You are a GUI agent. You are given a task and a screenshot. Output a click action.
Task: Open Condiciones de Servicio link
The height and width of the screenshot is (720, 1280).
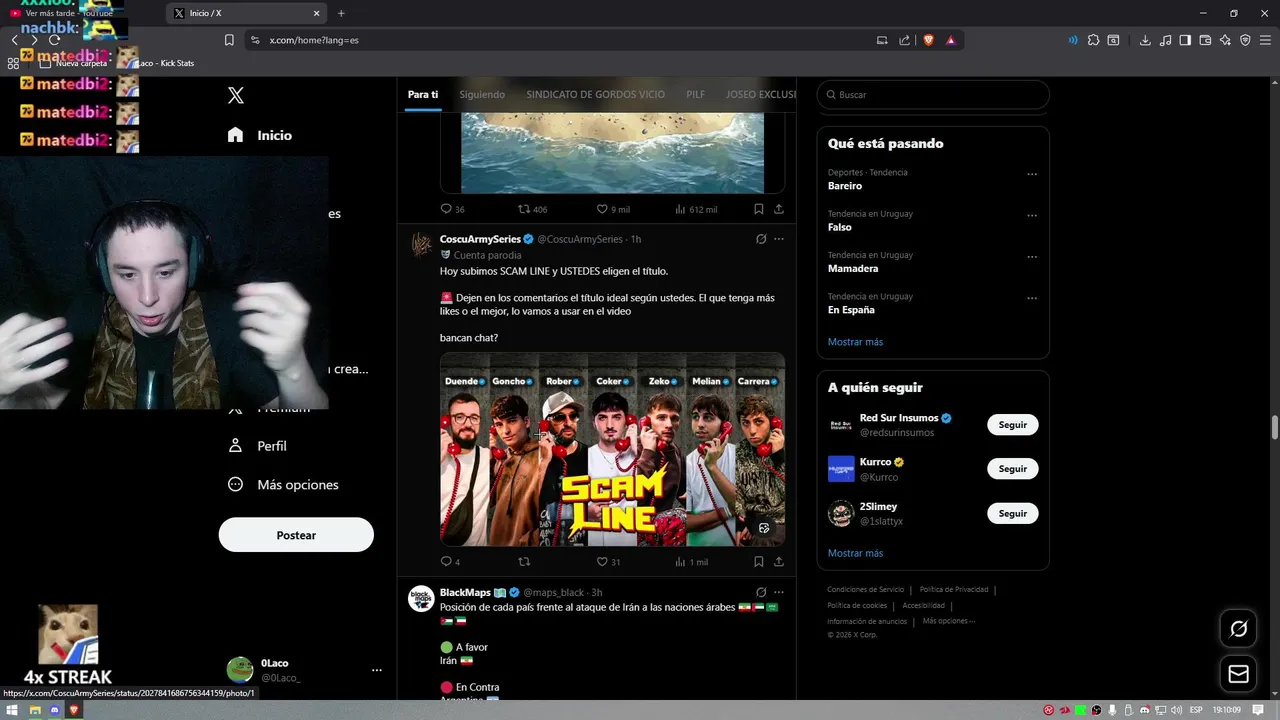pos(865,590)
